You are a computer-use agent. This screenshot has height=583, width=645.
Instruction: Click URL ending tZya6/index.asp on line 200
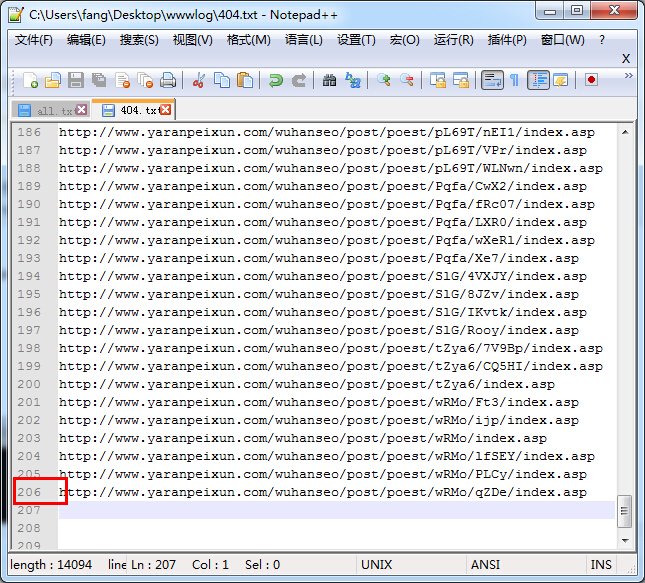307,384
